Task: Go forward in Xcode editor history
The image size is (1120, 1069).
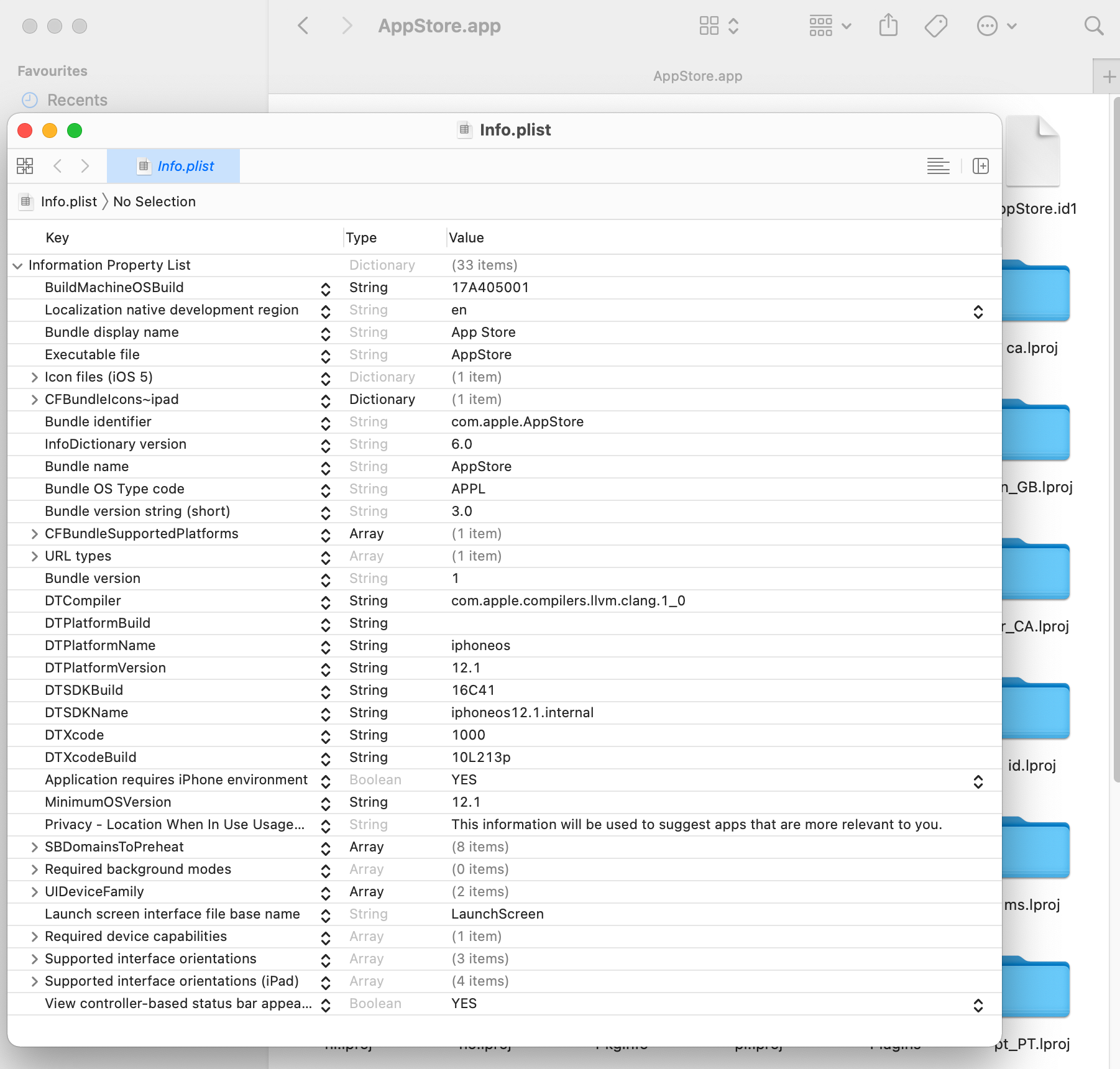Action: [85, 166]
